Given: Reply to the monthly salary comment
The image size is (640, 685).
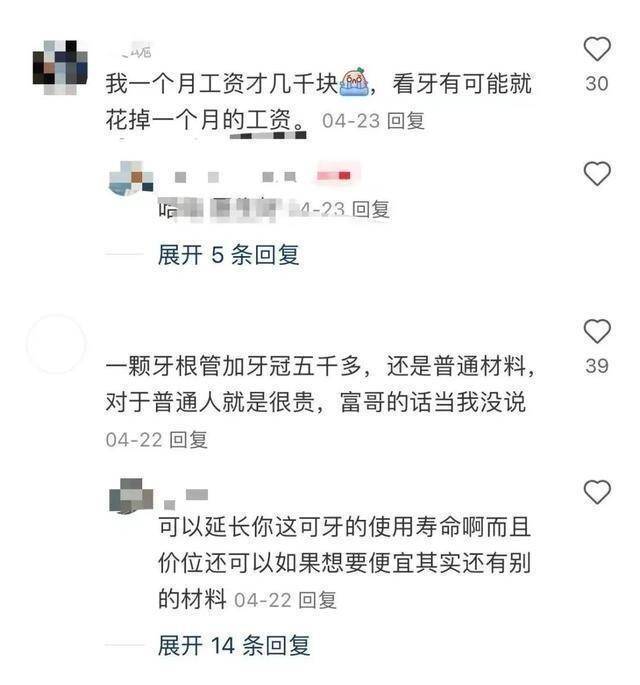Looking at the screenshot, I should (406, 121).
